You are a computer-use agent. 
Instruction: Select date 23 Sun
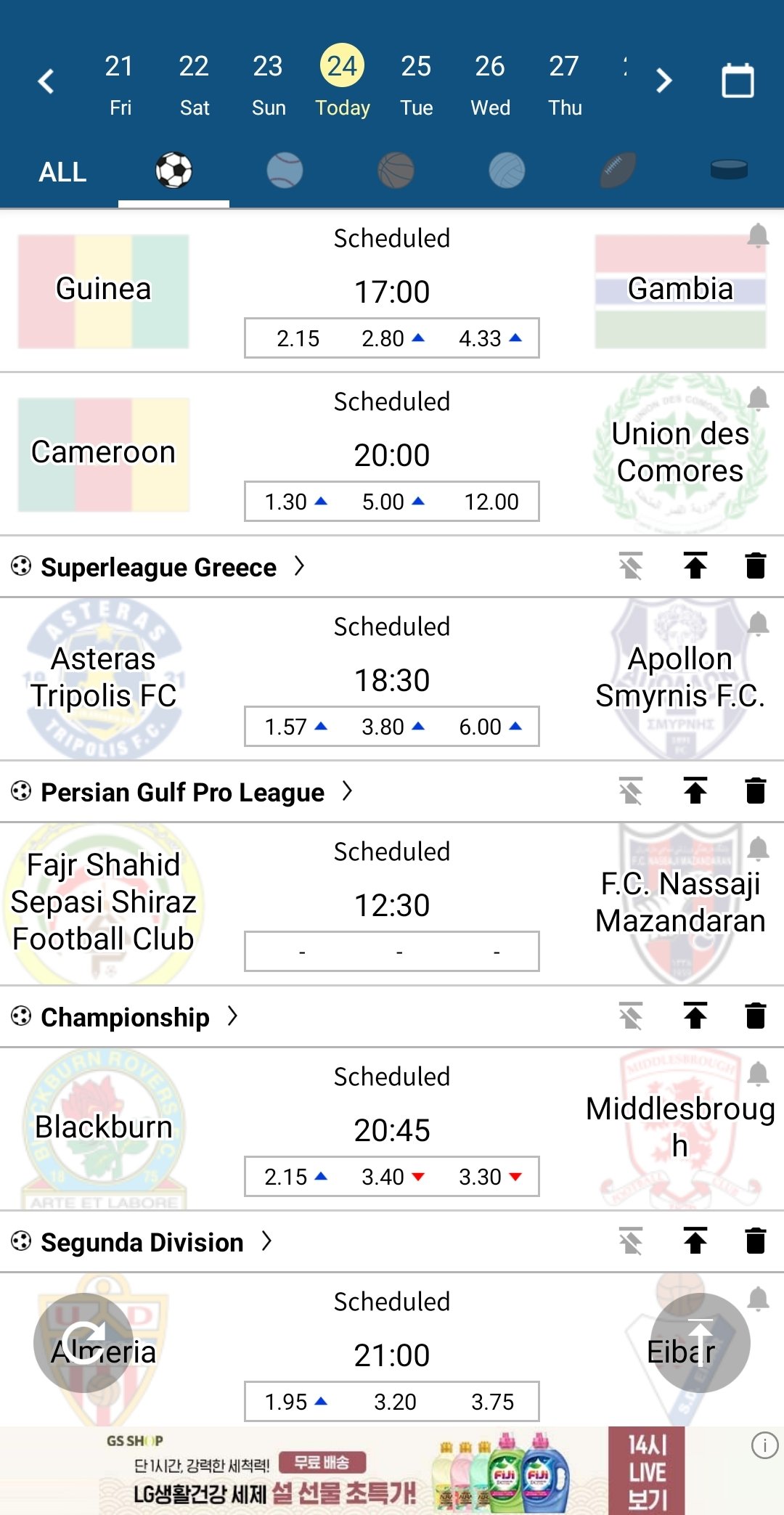[x=268, y=85]
